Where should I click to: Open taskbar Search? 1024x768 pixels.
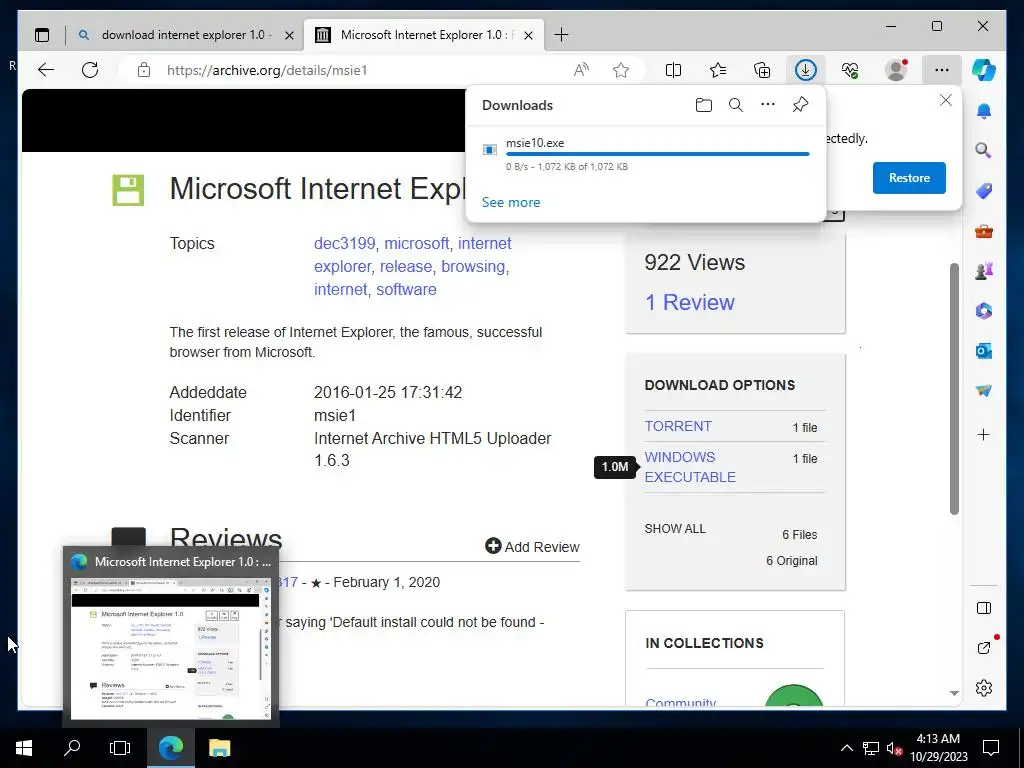click(72, 748)
